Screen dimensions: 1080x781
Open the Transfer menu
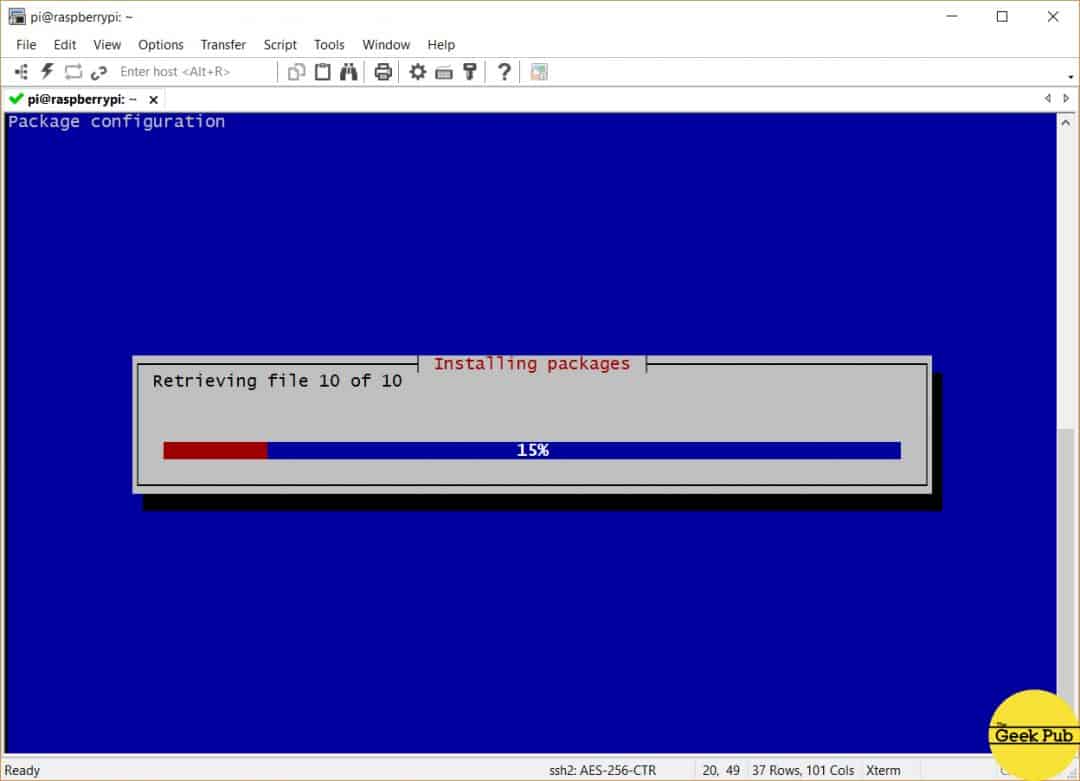223,44
